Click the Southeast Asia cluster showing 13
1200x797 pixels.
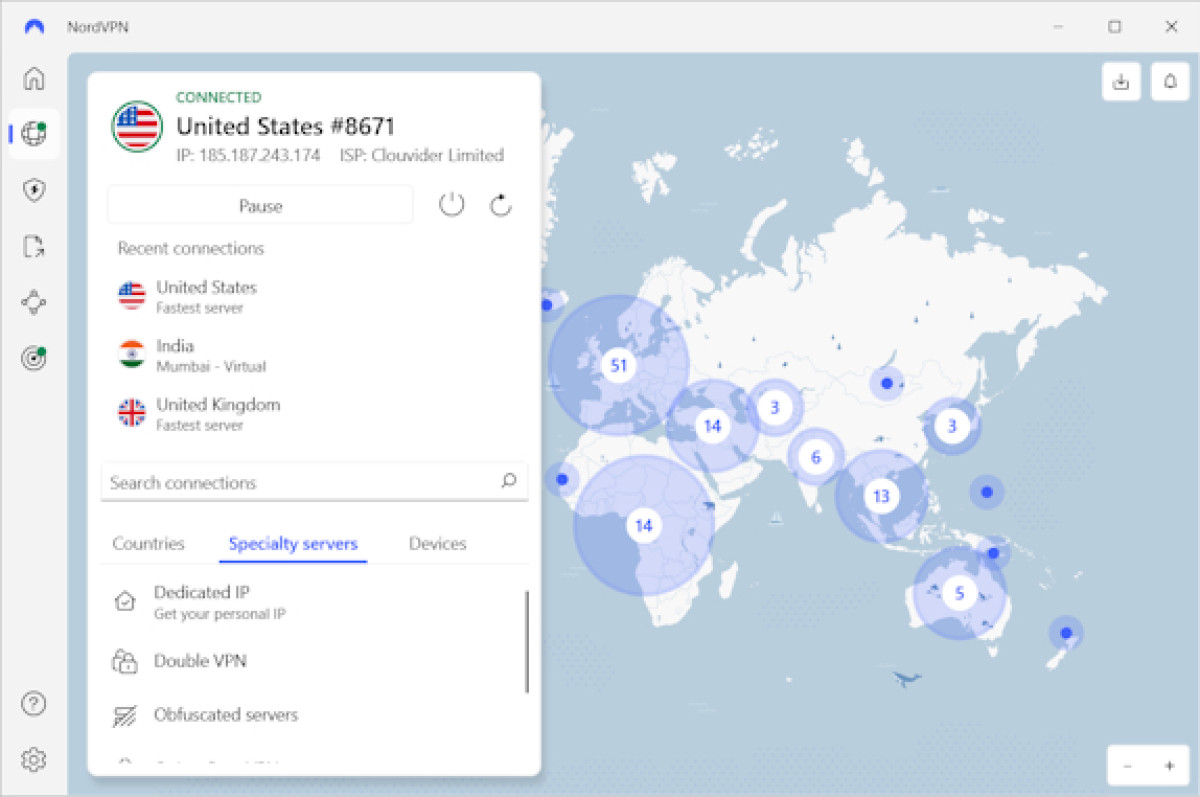coord(881,496)
